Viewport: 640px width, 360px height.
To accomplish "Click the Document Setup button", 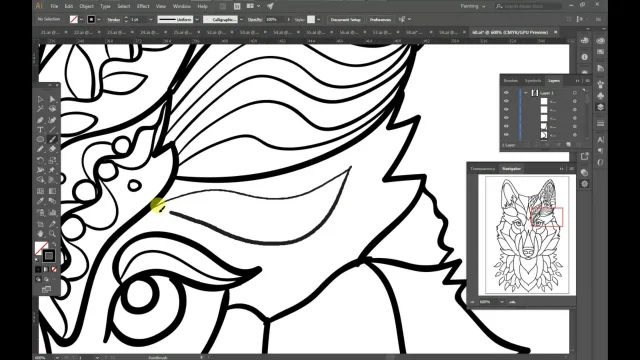I will coord(346,19).
